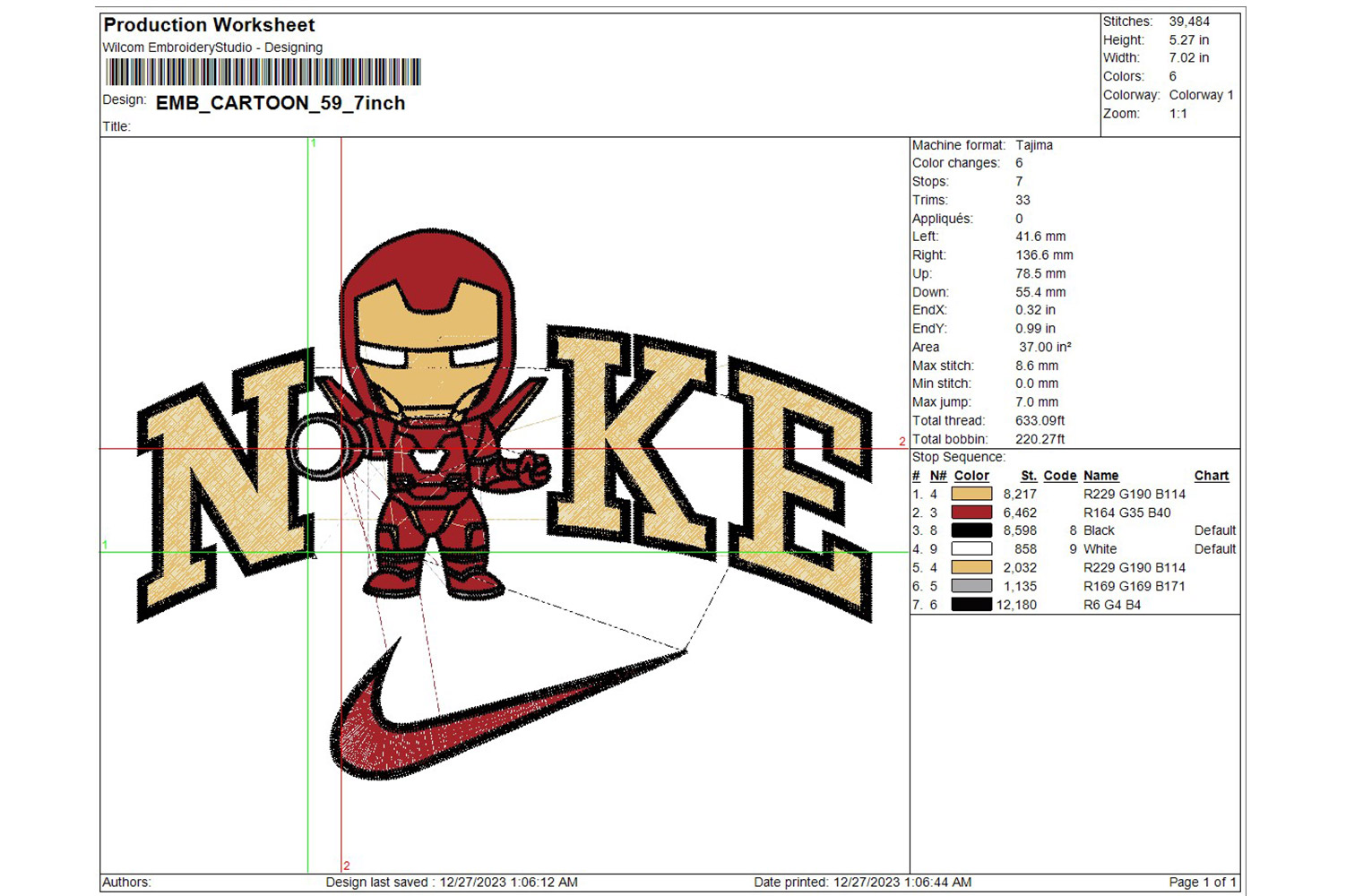The width and height of the screenshot is (1346, 896).
Task: Click the Total thread value '633.09ft'
Action: point(1040,420)
